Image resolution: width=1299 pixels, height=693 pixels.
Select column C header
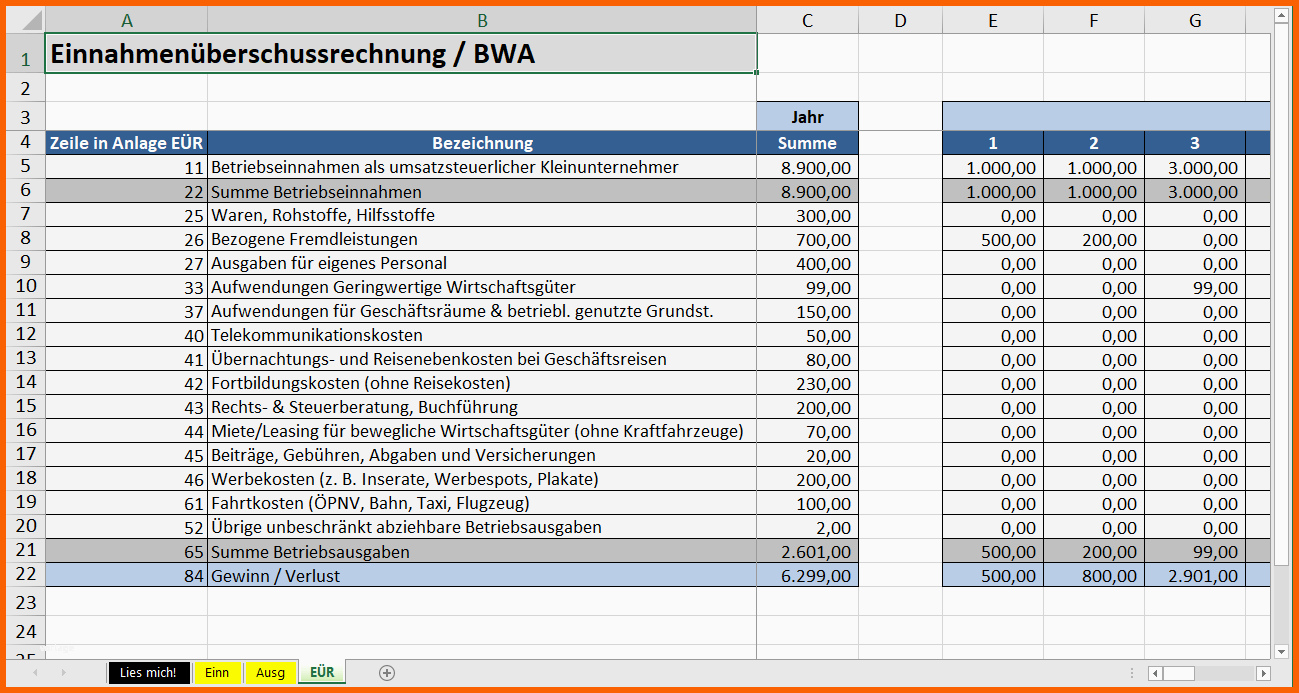(x=807, y=20)
